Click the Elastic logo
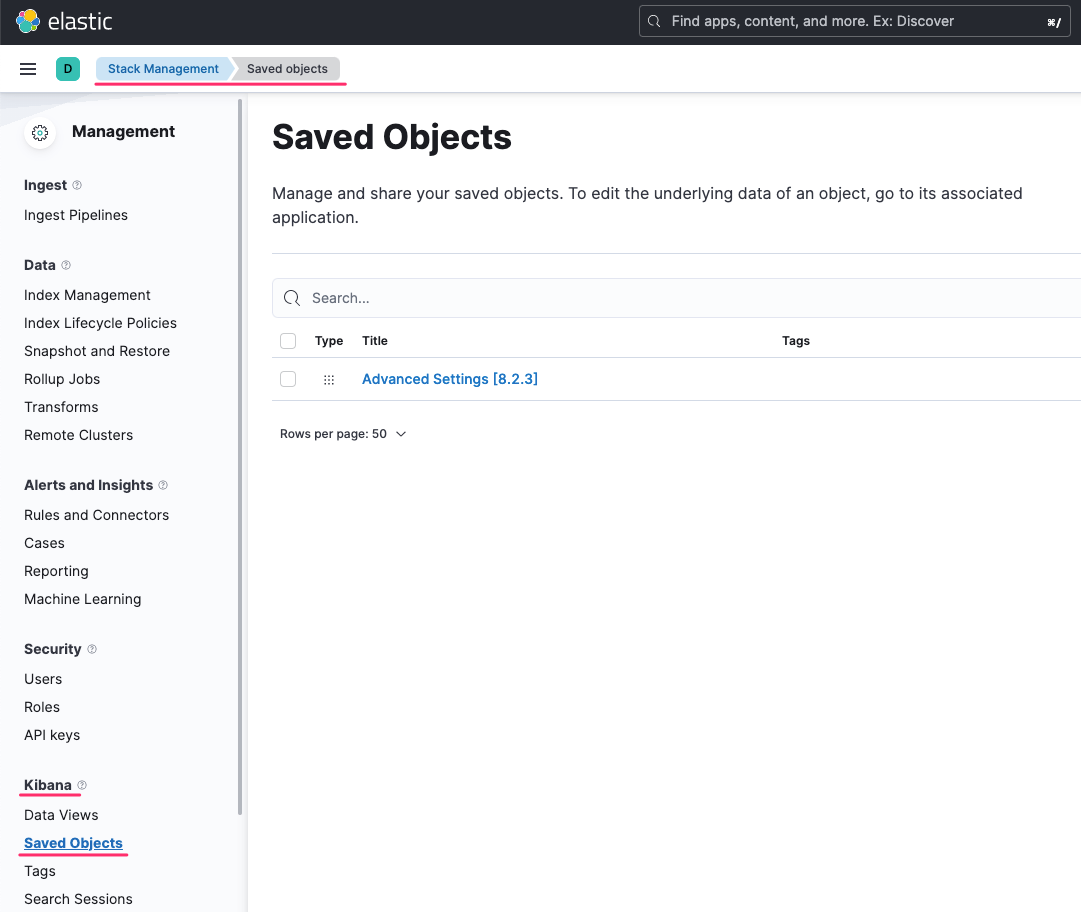The width and height of the screenshot is (1081, 912). click(27, 20)
